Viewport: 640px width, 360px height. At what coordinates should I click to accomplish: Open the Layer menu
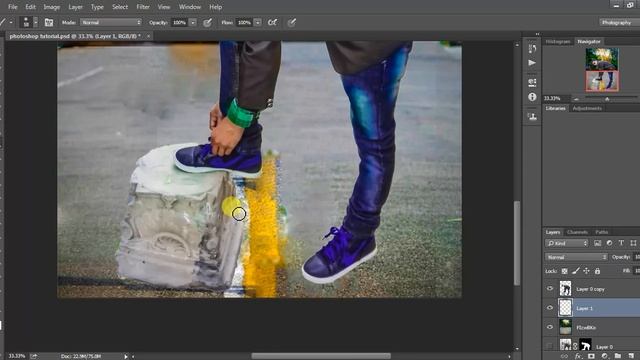click(x=75, y=7)
